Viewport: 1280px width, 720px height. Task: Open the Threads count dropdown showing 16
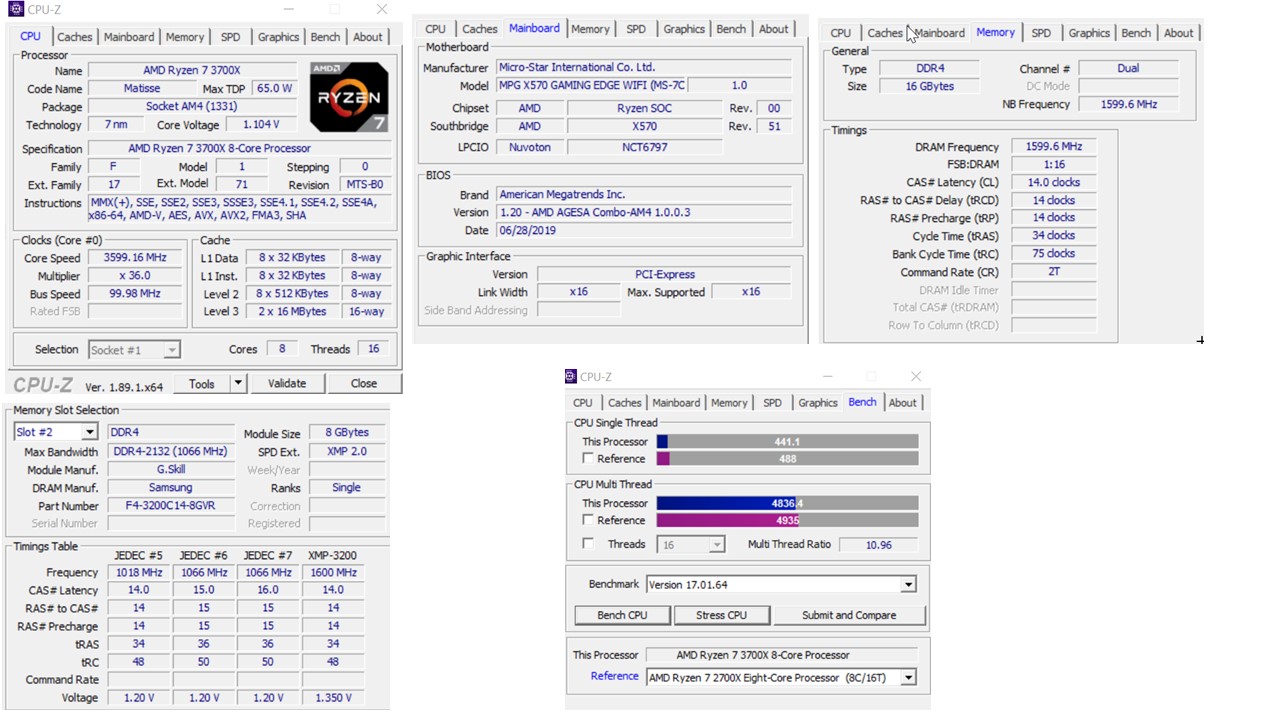[716, 545]
